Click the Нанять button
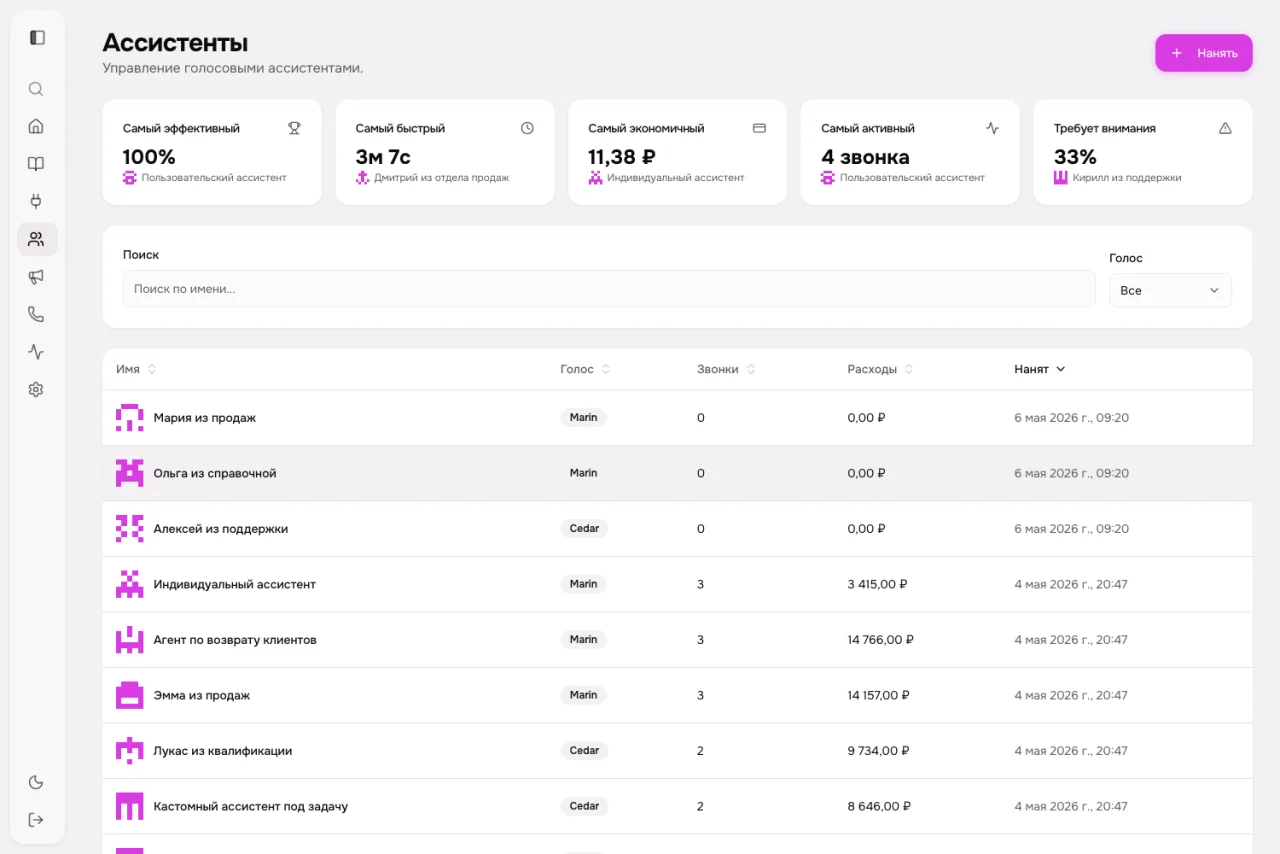 (x=1204, y=53)
